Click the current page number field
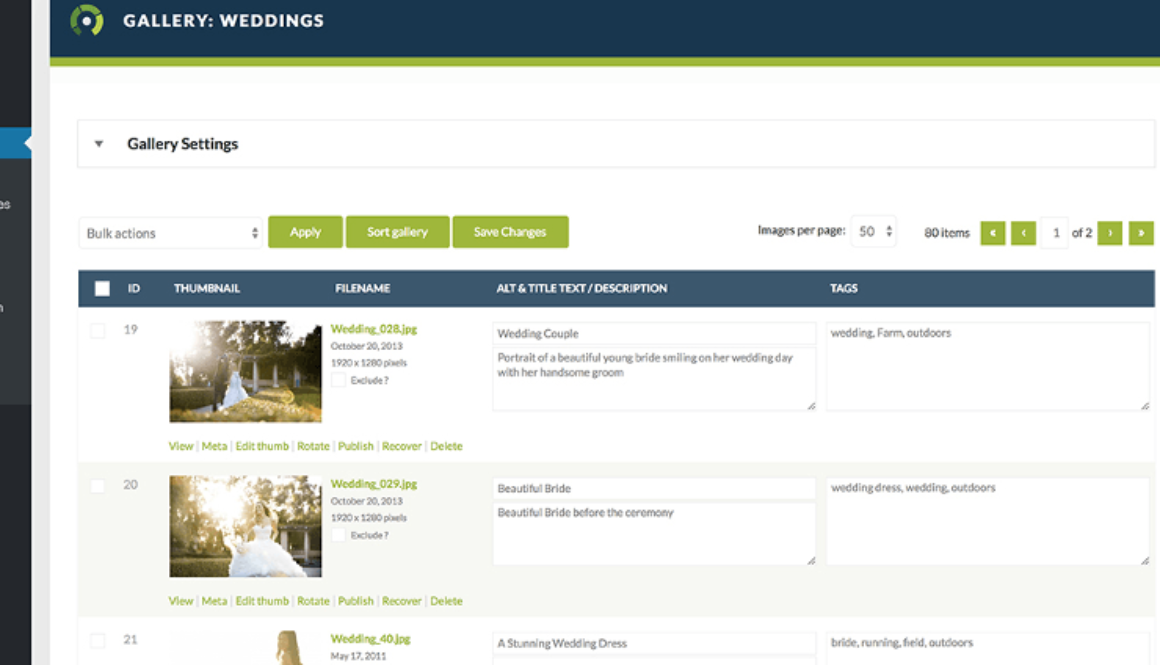 pos(1054,233)
